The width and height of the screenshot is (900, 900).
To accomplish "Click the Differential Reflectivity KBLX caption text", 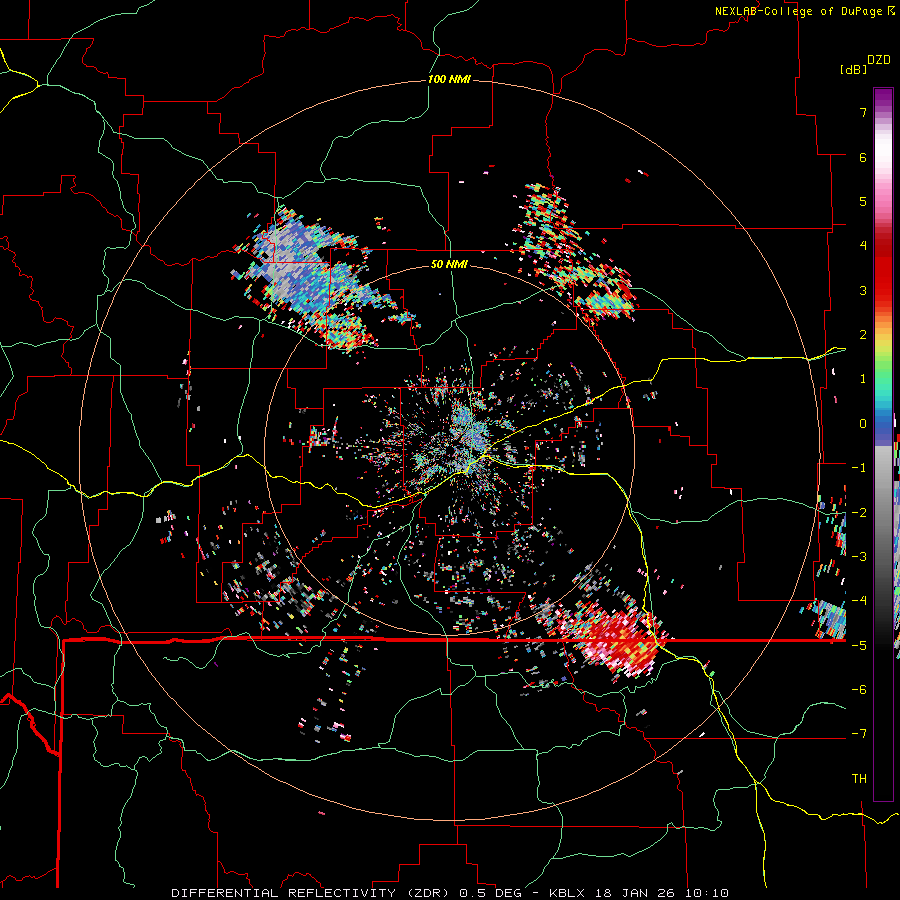I will point(450,893).
